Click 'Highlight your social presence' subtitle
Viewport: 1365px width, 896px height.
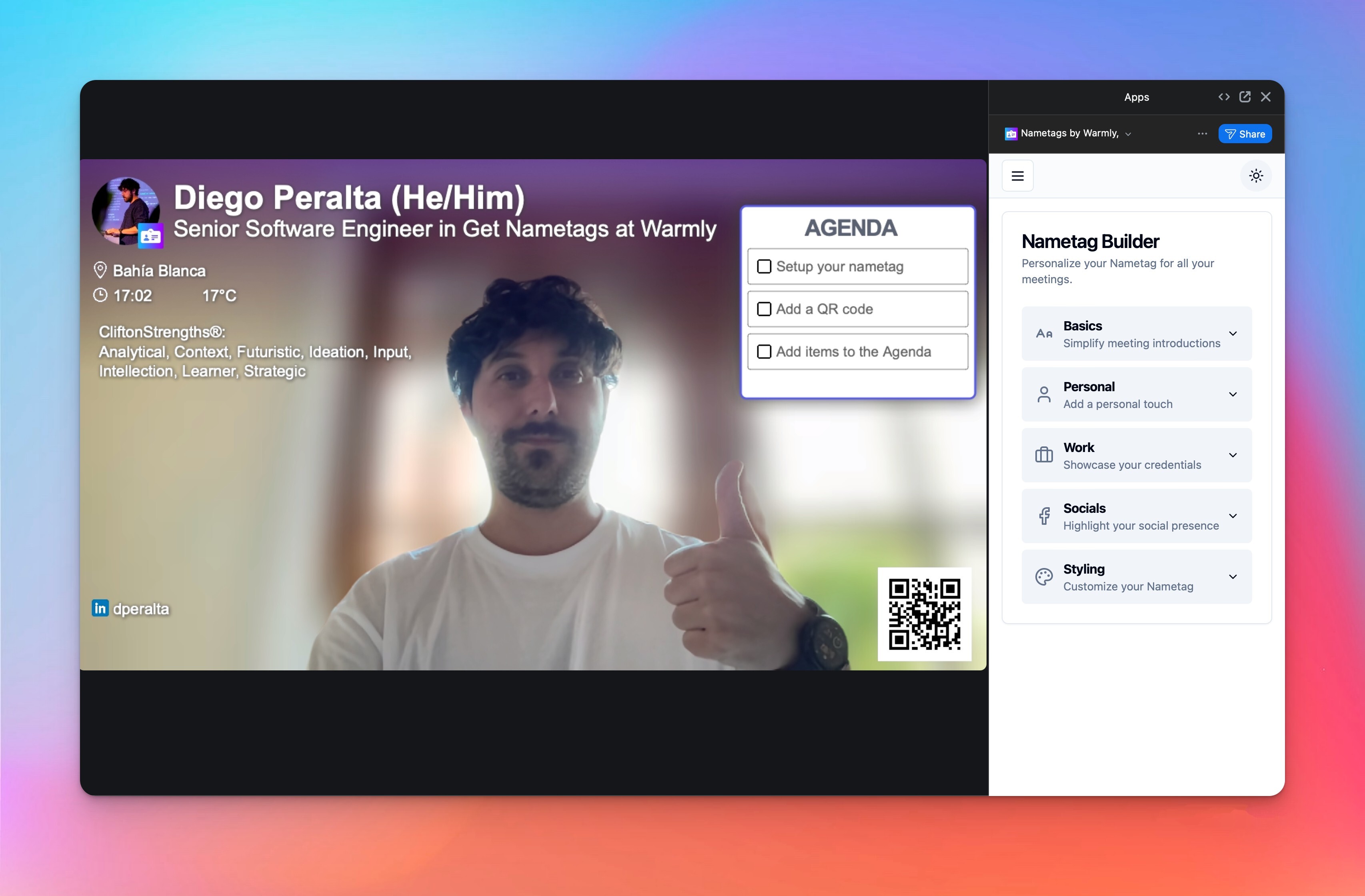click(1141, 526)
